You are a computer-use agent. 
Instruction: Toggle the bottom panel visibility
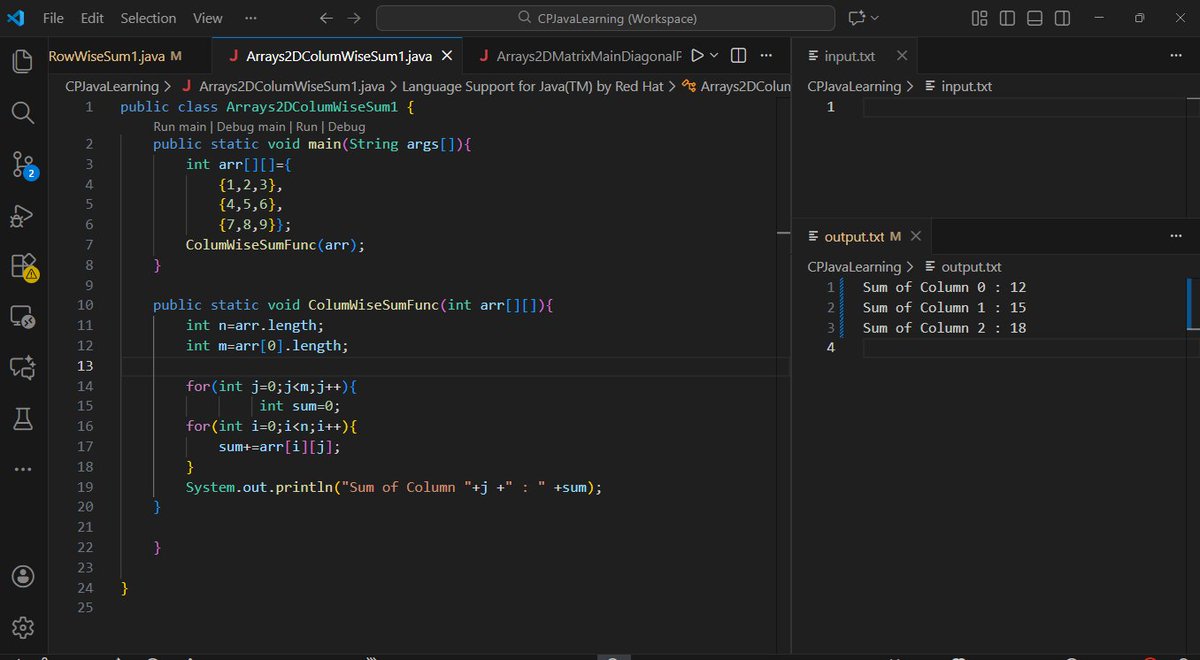1034,18
